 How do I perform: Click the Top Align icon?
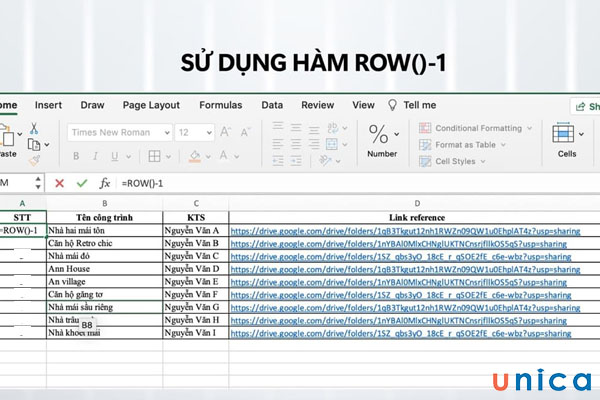point(278,127)
